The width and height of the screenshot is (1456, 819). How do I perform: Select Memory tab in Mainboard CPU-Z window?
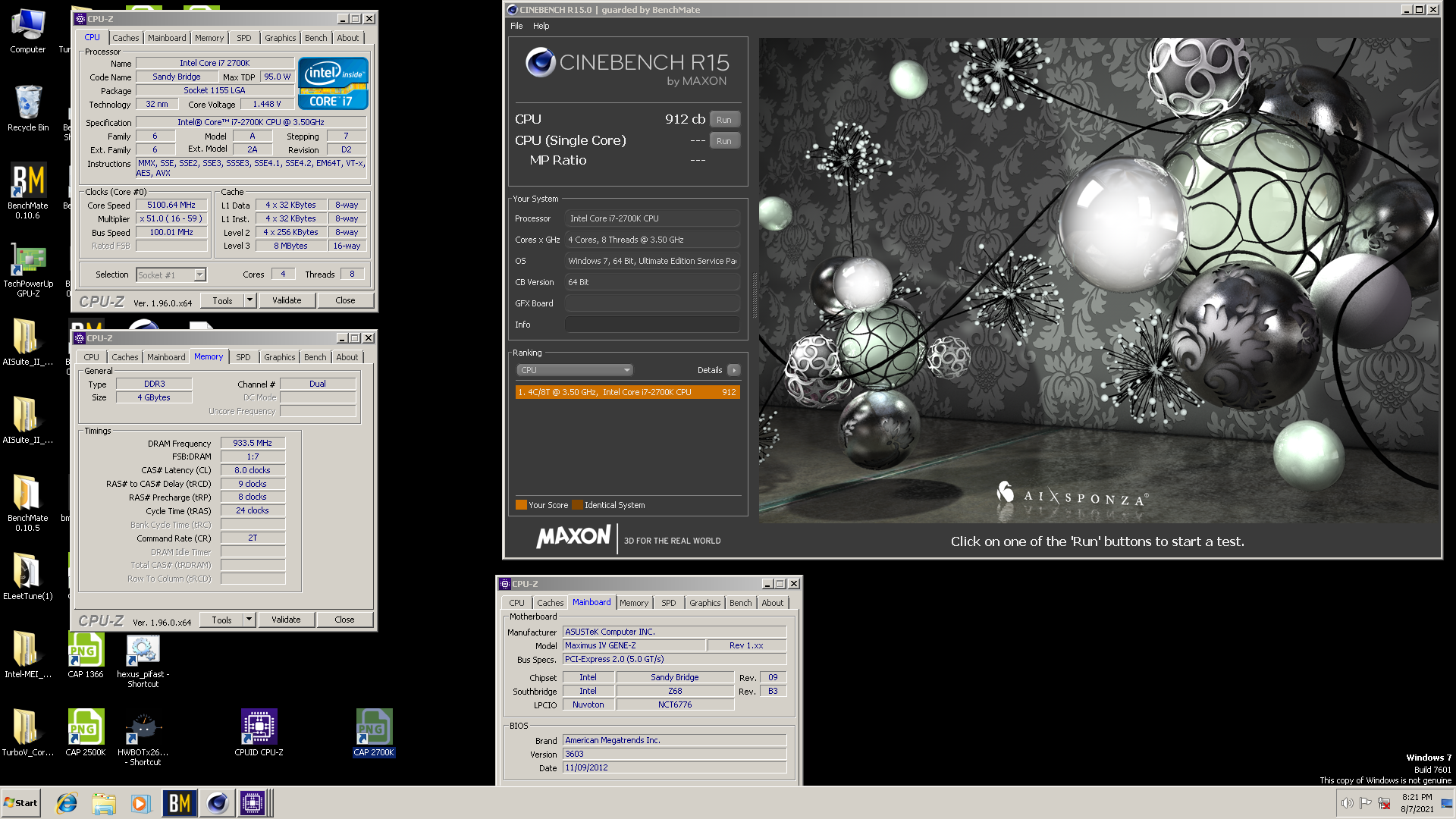coord(634,603)
